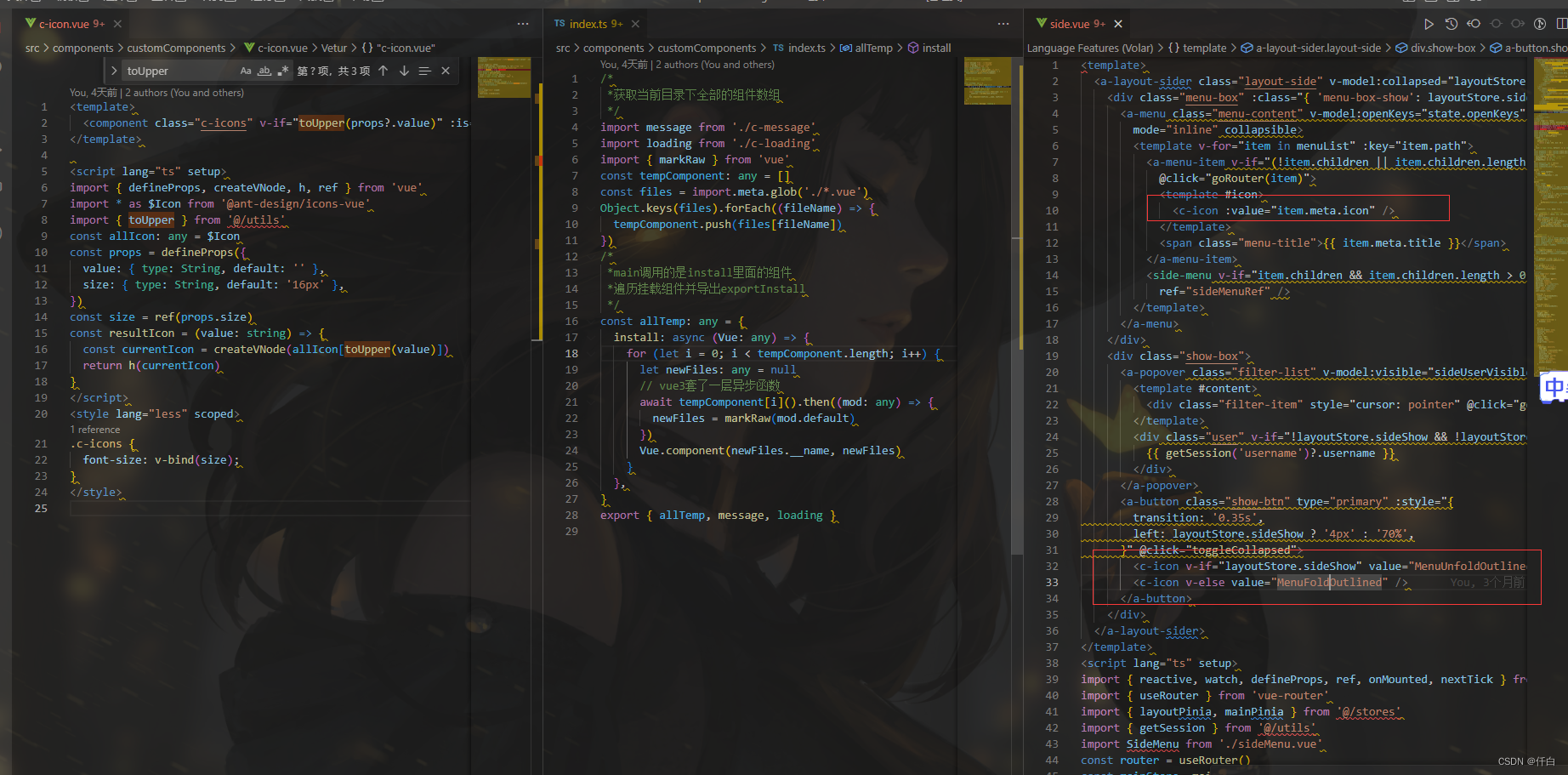Expand the replace field in find widget

point(114,71)
